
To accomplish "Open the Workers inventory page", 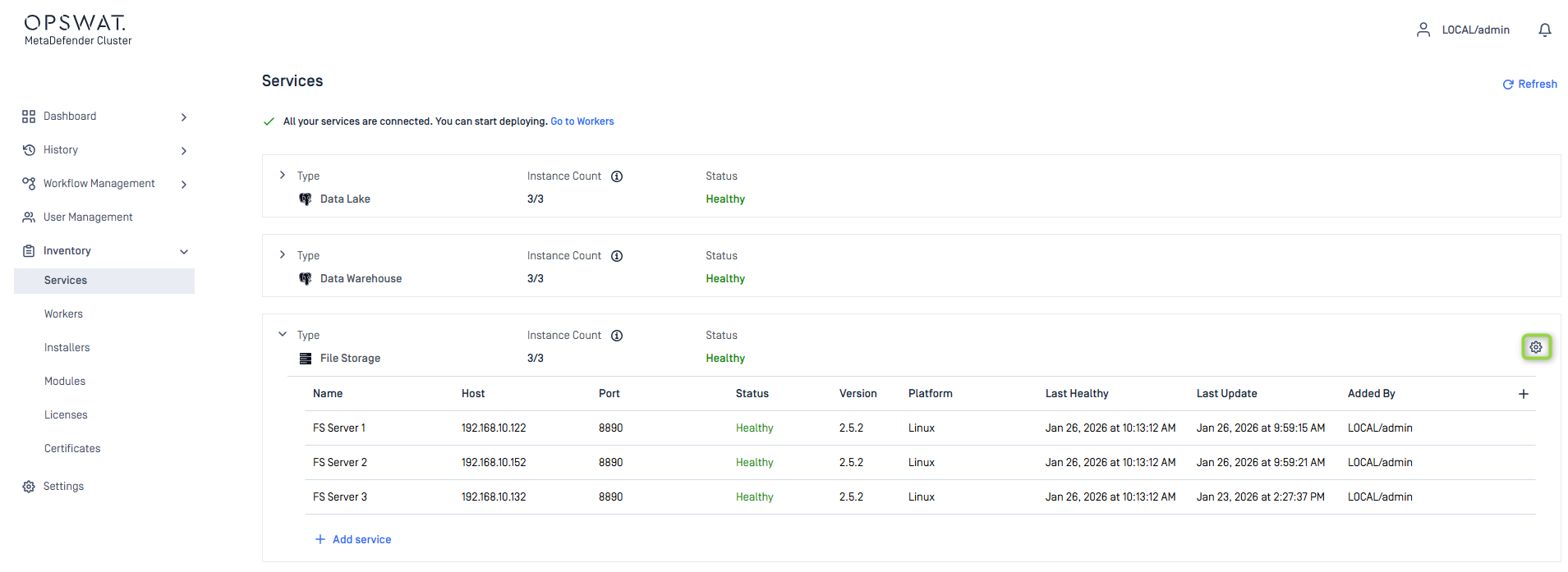I will tap(64, 314).
